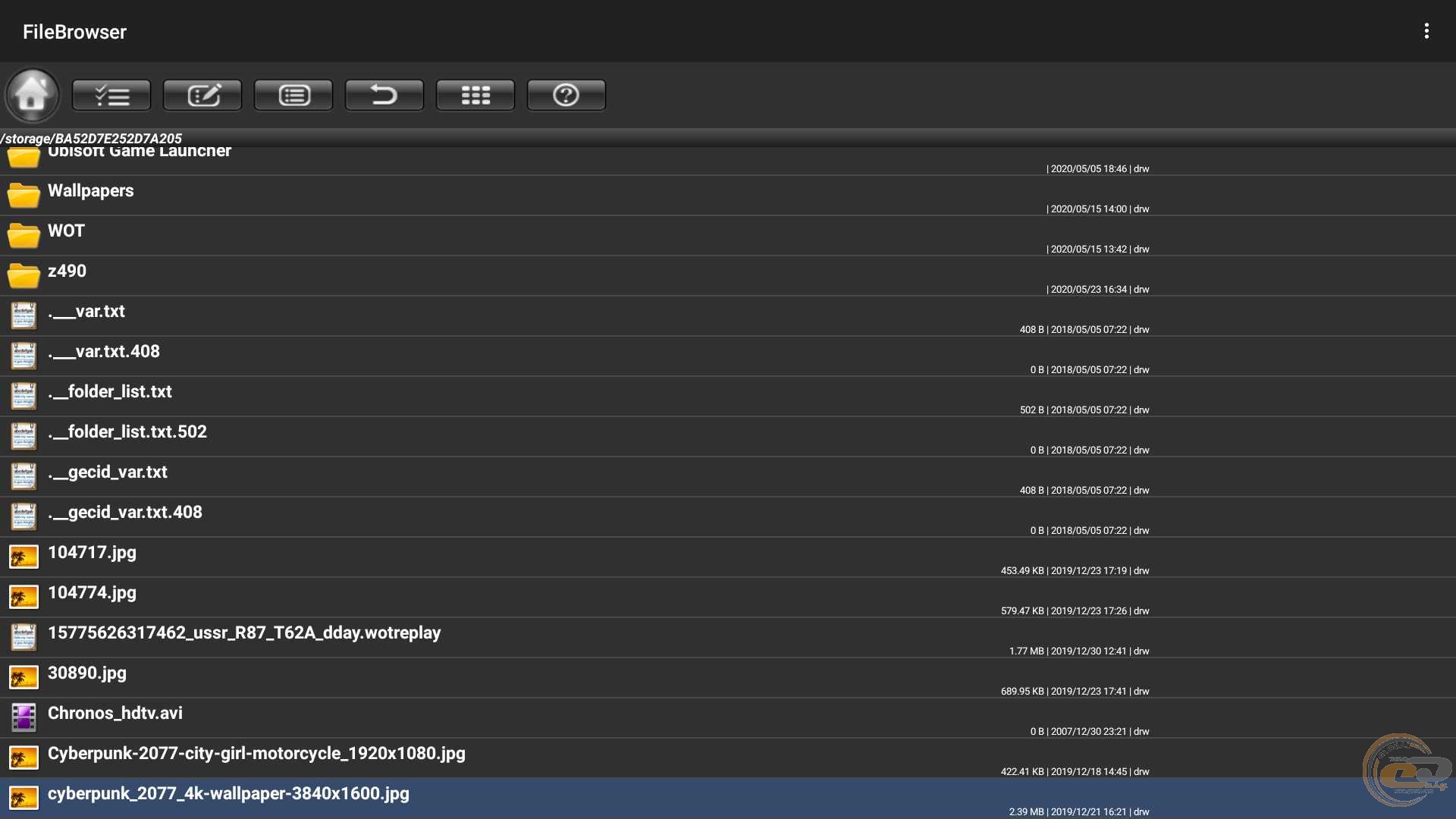Open the Wallpapers folder
1456x819 pixels.
pyautogui.click(x=91, y=191)
